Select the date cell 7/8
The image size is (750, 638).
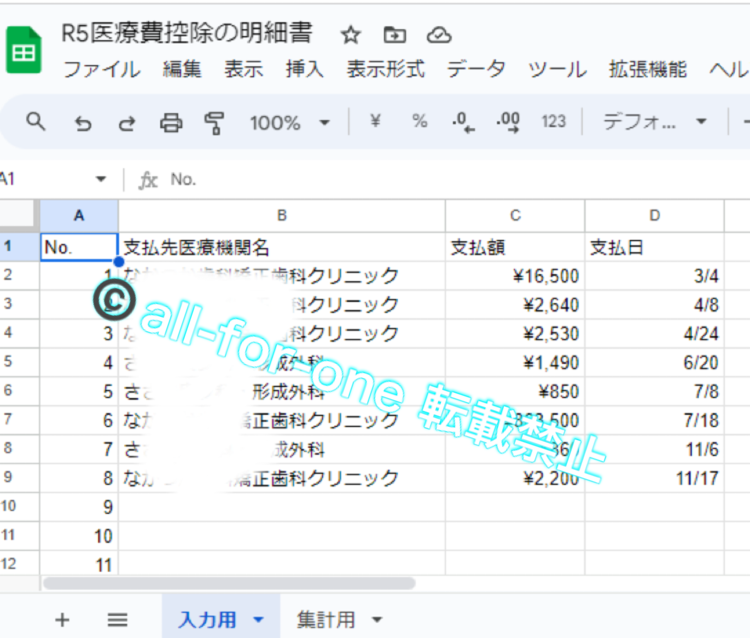click(x=654, y=392)
